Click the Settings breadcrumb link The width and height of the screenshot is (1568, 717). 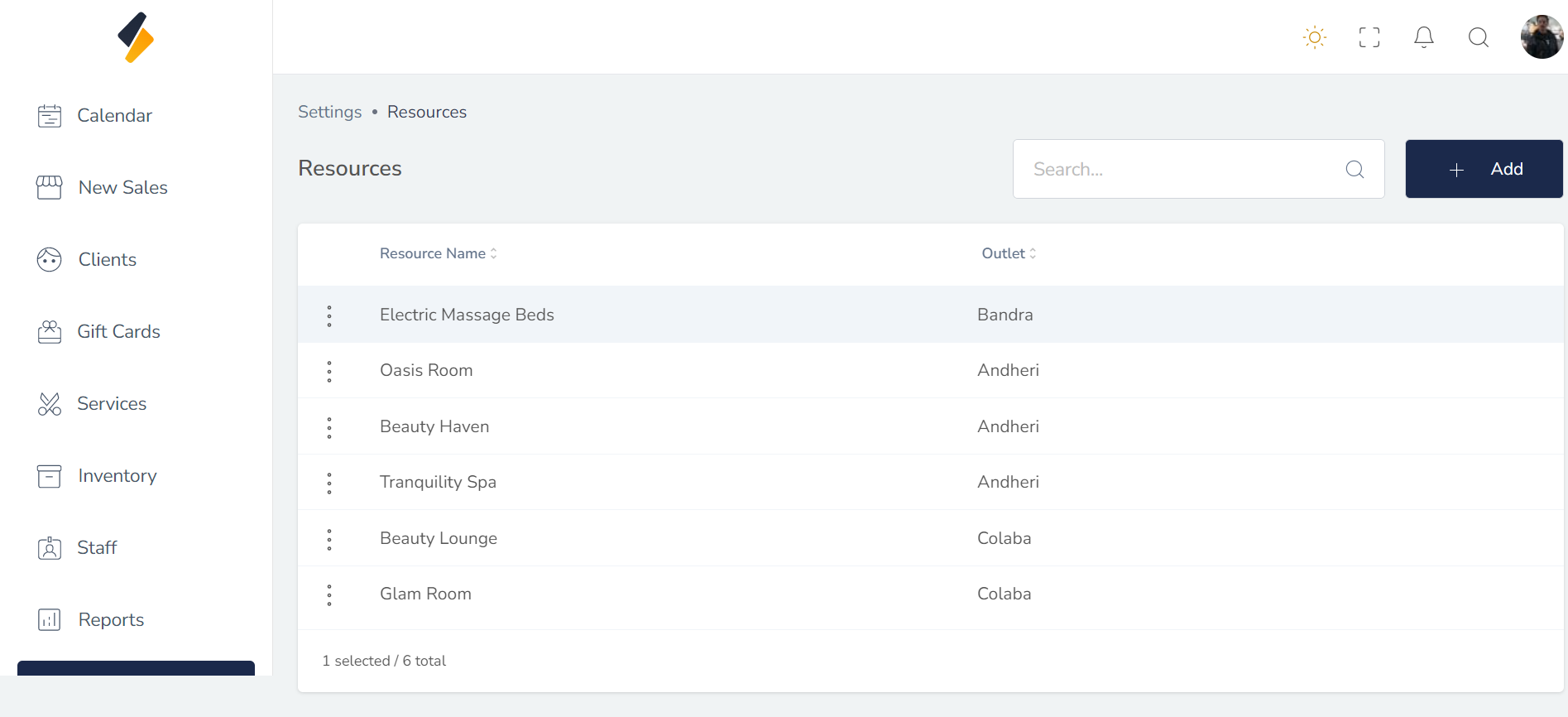coord(329,112)
